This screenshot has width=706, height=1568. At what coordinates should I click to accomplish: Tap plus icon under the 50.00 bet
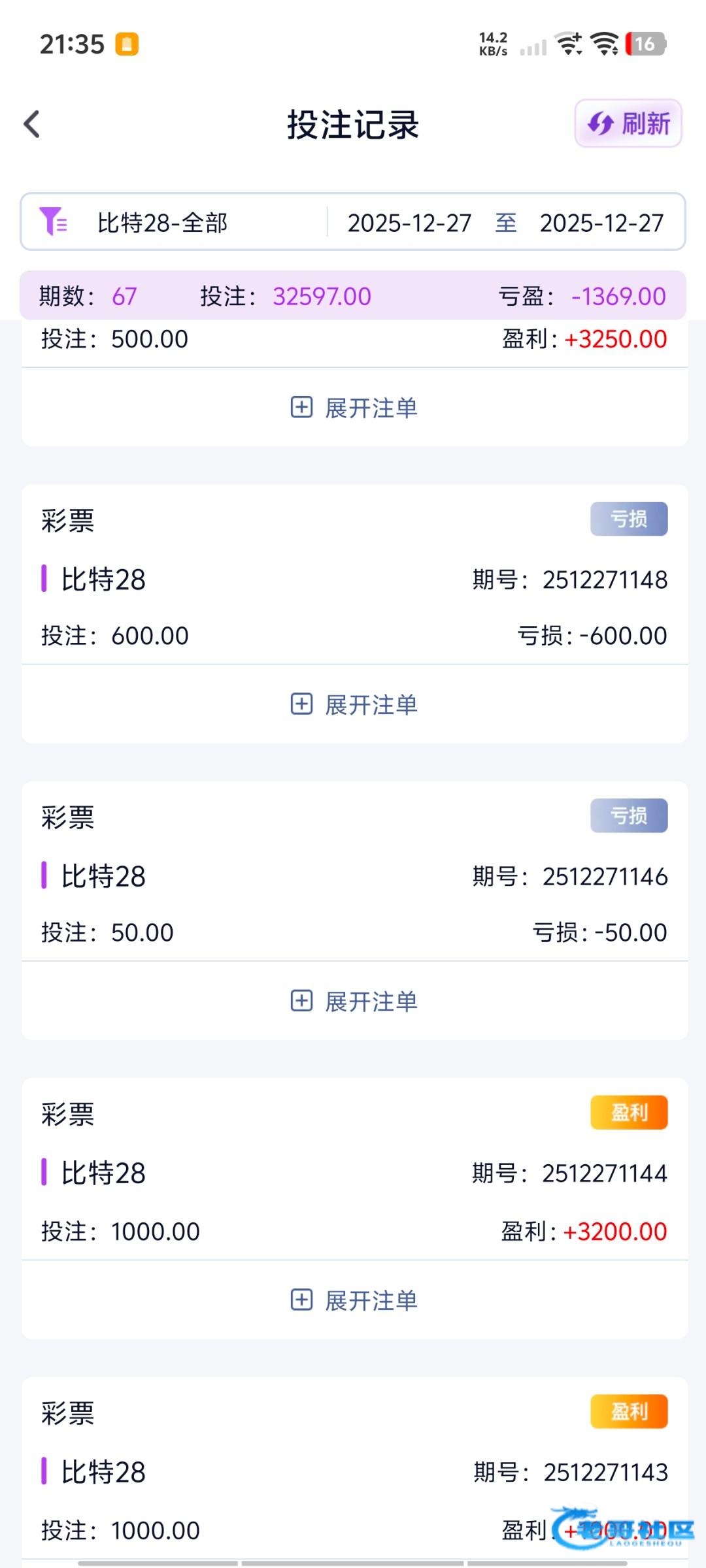[x=301, y=1001]
